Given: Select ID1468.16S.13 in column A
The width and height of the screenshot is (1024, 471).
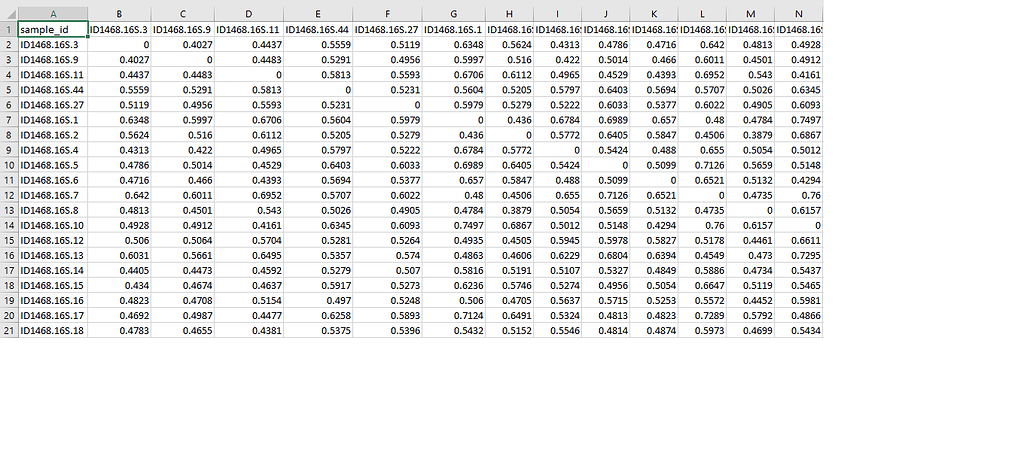Looking at the screenshot, I should (x=53, y=255).
